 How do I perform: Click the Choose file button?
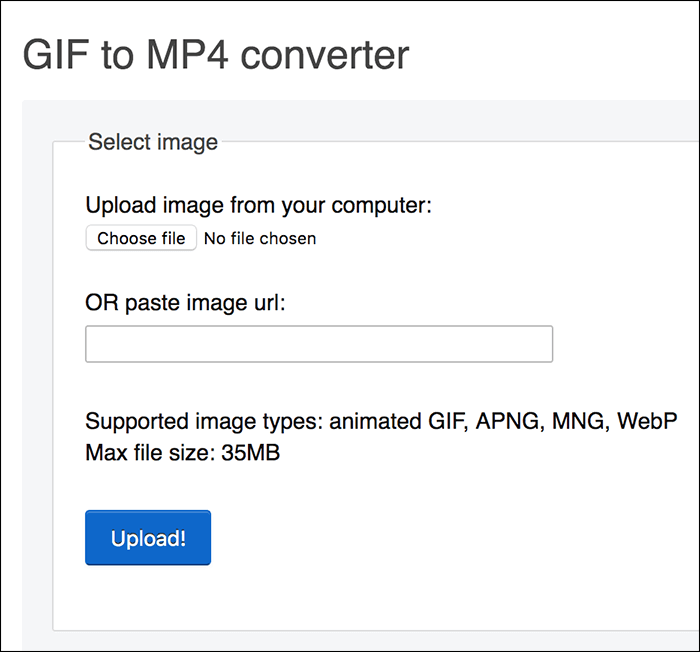pos(141,238)
